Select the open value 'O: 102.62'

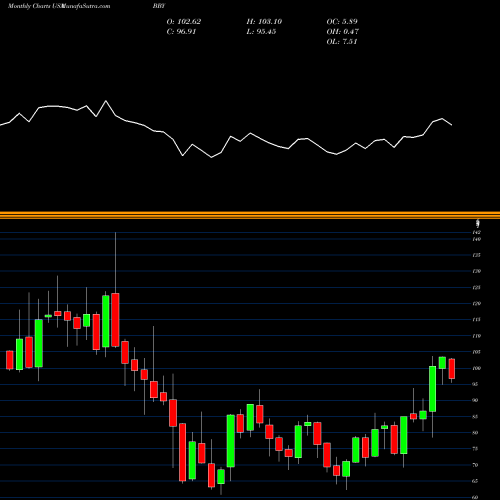[x=184, y=22]
